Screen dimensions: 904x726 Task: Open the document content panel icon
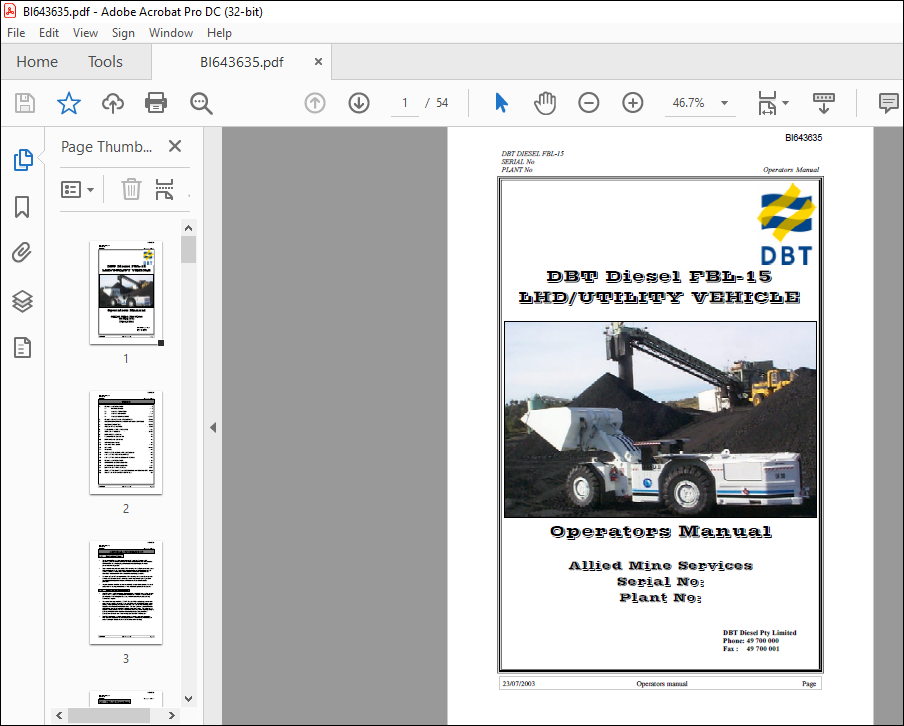click(x=22, y=348)
